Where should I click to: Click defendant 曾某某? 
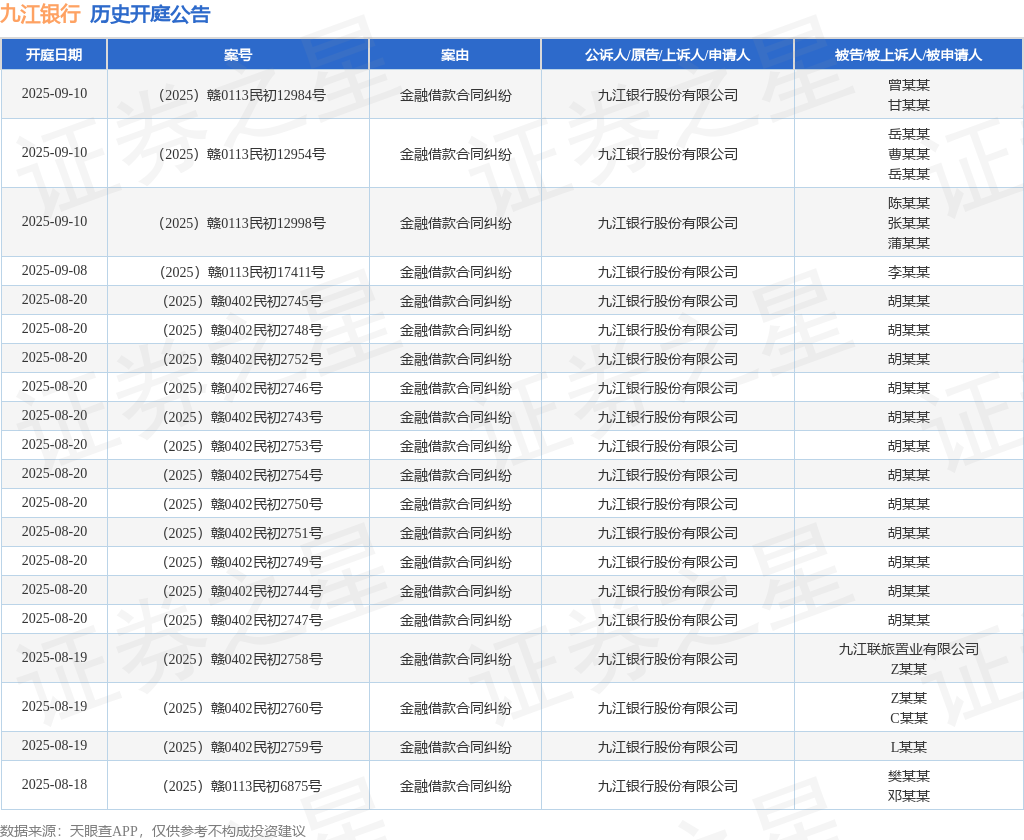[908, 85]
